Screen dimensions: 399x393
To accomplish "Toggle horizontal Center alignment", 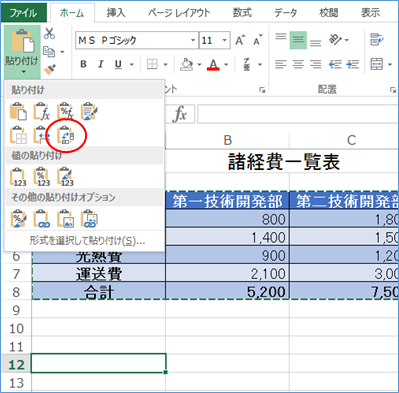I will point(298,64).
